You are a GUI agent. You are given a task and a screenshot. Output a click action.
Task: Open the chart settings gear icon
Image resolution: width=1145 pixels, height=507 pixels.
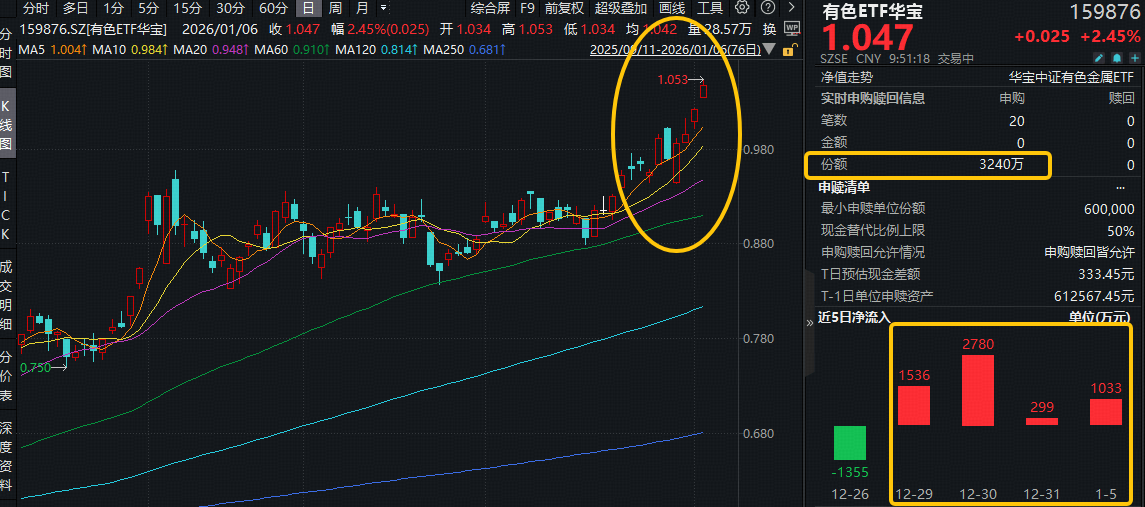coord(743,8)
